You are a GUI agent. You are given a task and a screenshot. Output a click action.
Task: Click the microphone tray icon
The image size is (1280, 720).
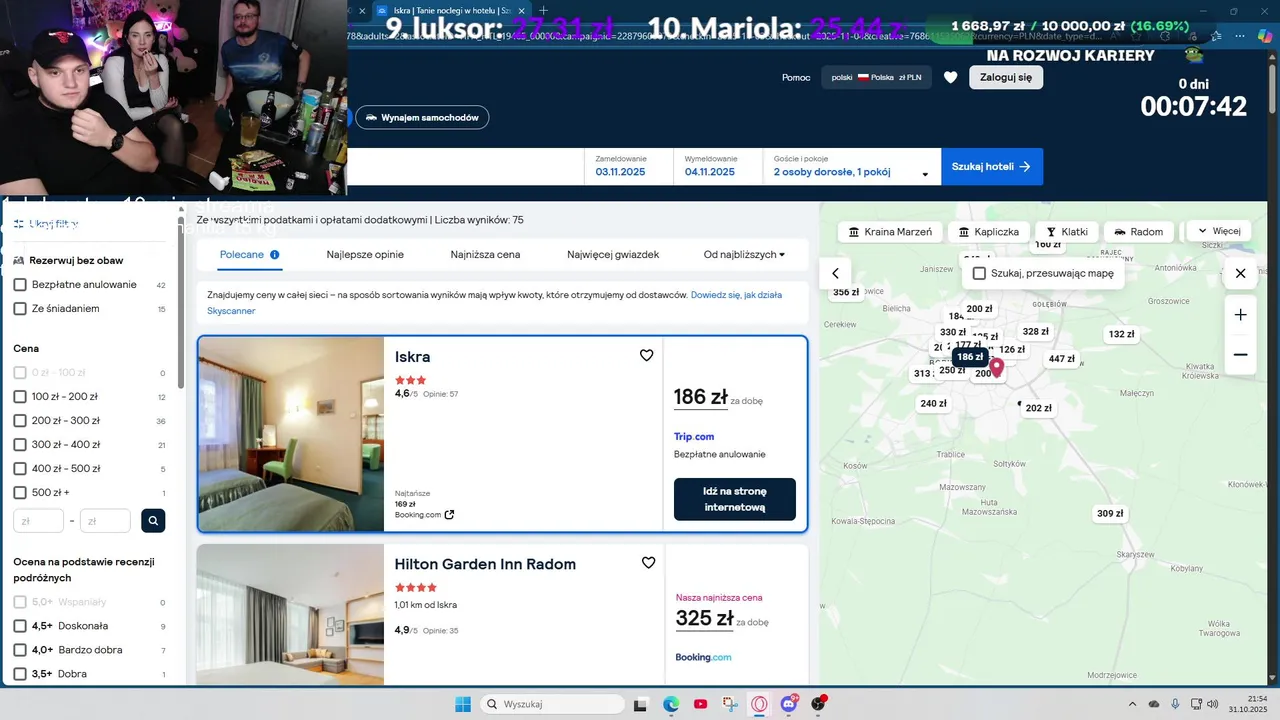[1175, 704]
